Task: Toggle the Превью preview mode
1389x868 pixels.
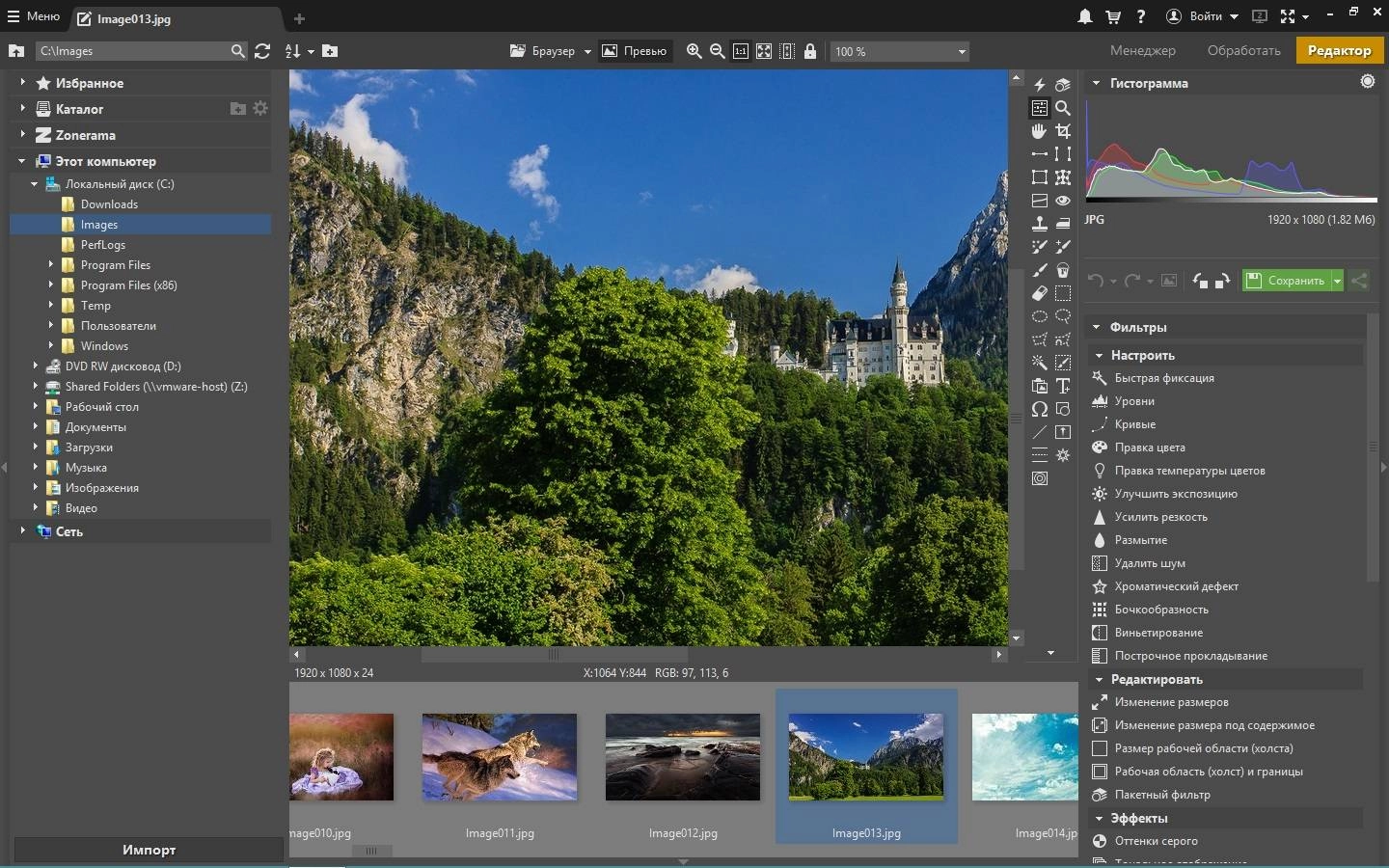Action: 634,51
